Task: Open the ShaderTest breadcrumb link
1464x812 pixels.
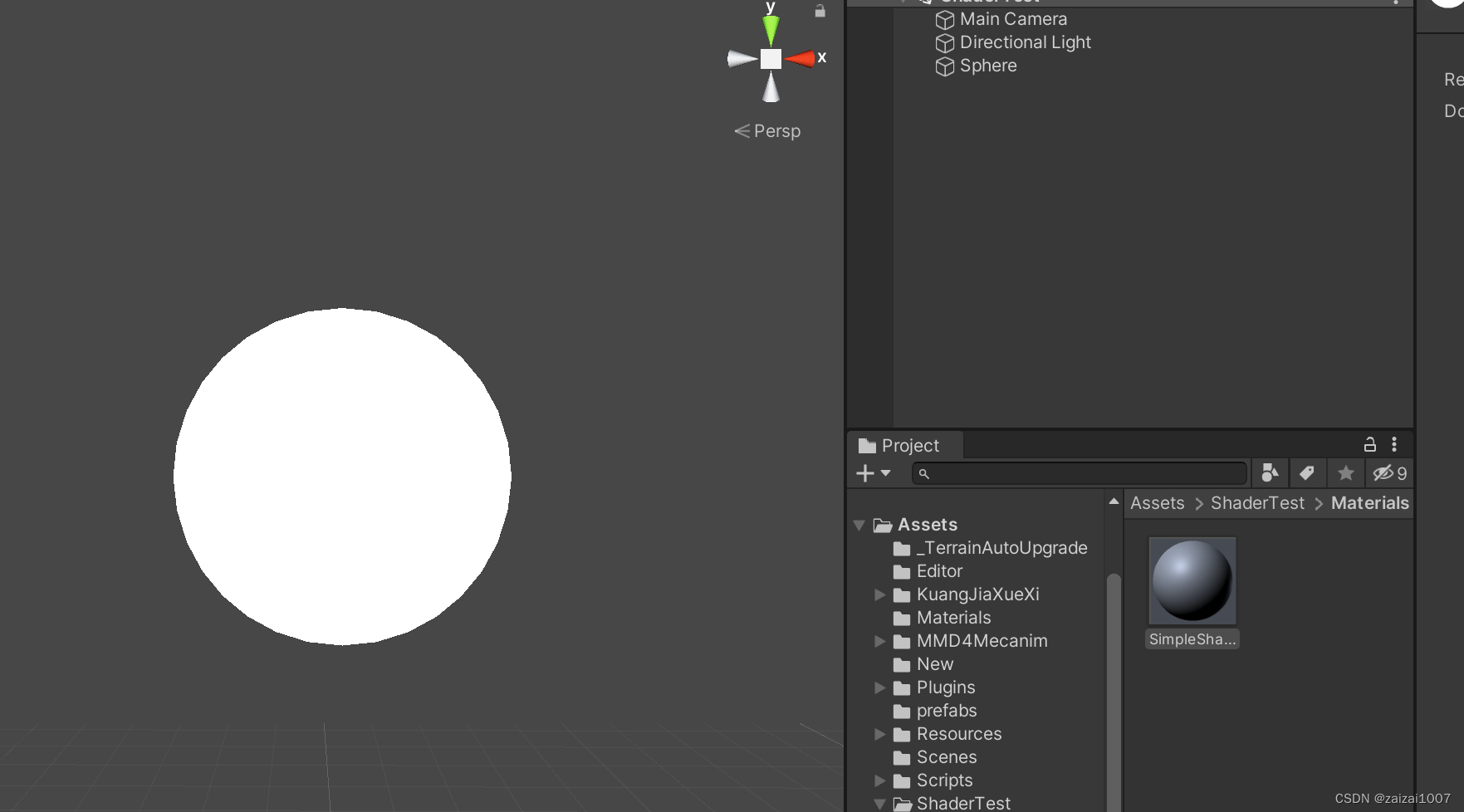Action: coord(1256,503)
